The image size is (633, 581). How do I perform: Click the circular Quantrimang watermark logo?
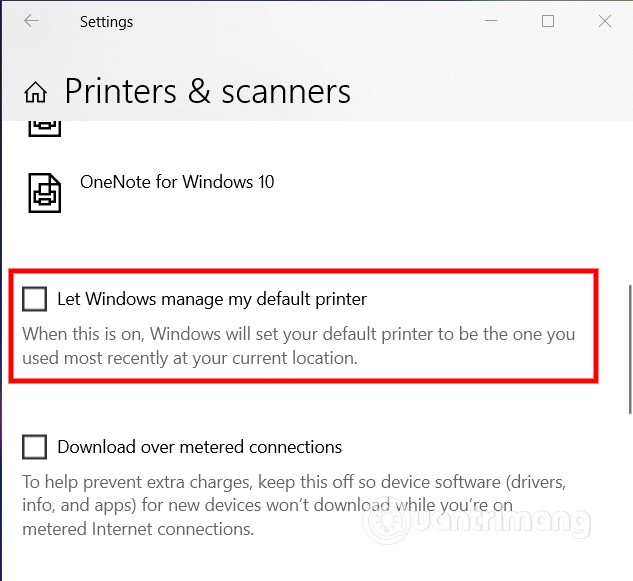point(387,522)
